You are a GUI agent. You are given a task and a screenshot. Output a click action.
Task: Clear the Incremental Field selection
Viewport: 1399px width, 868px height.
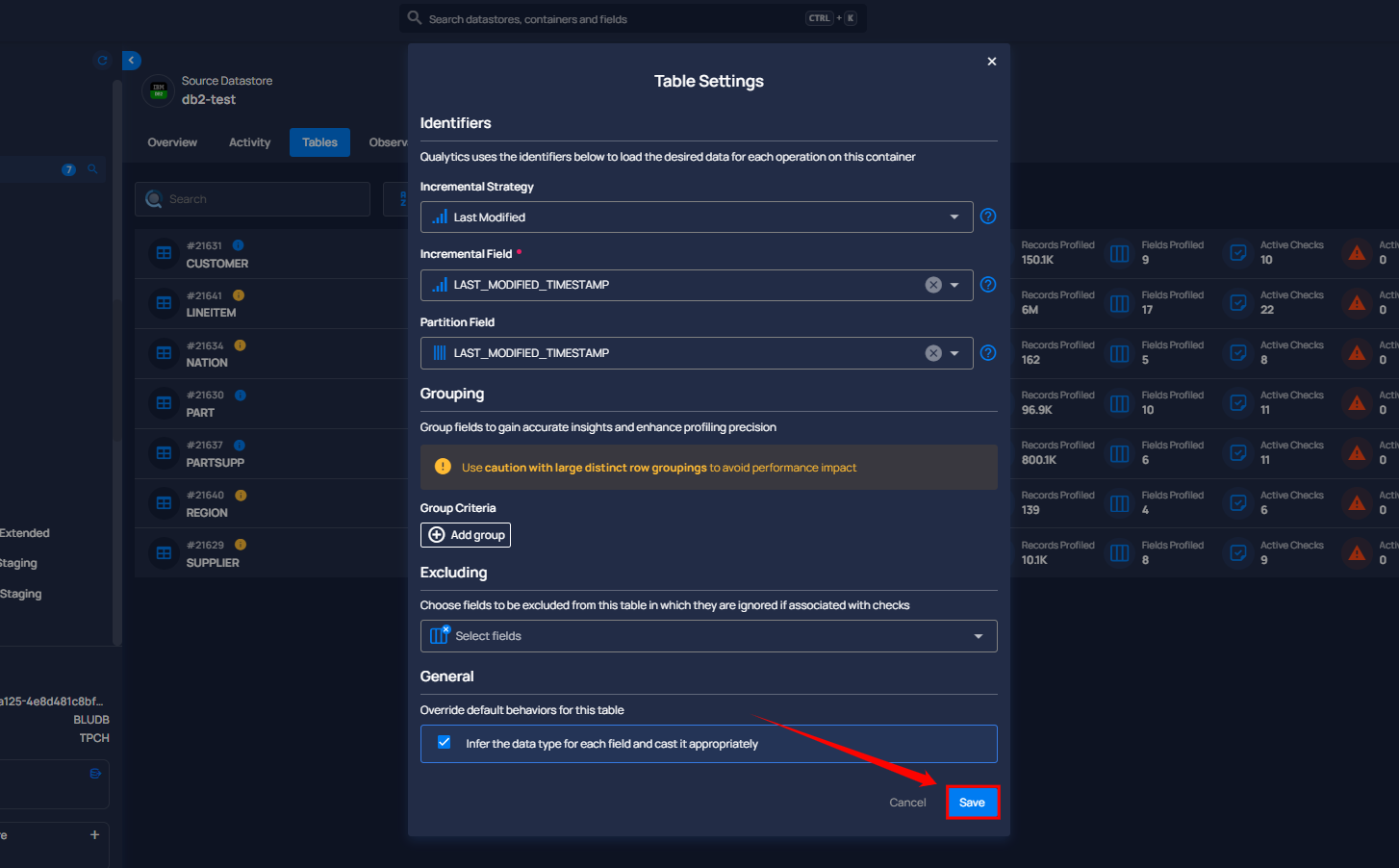pyautogui.click(x=933, y=285)
